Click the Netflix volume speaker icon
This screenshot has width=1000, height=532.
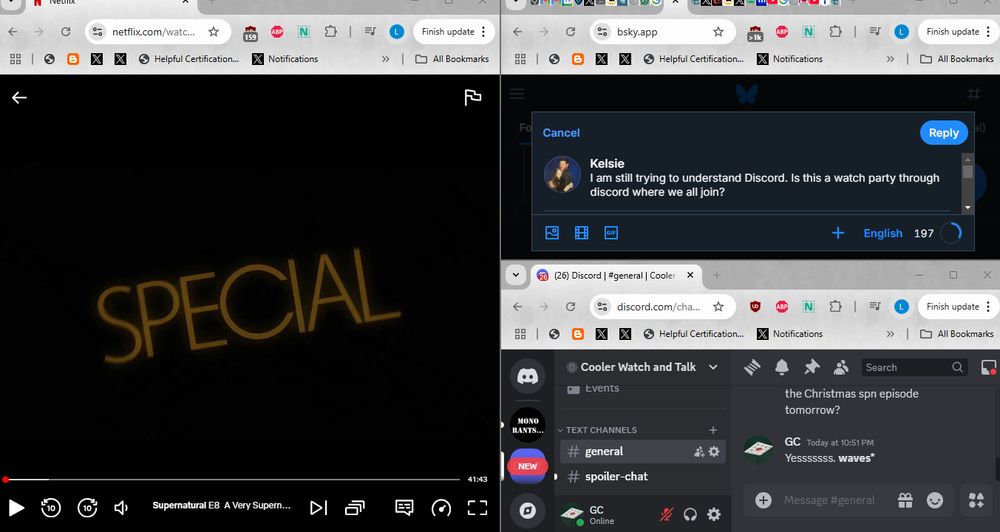pos(121,508)
